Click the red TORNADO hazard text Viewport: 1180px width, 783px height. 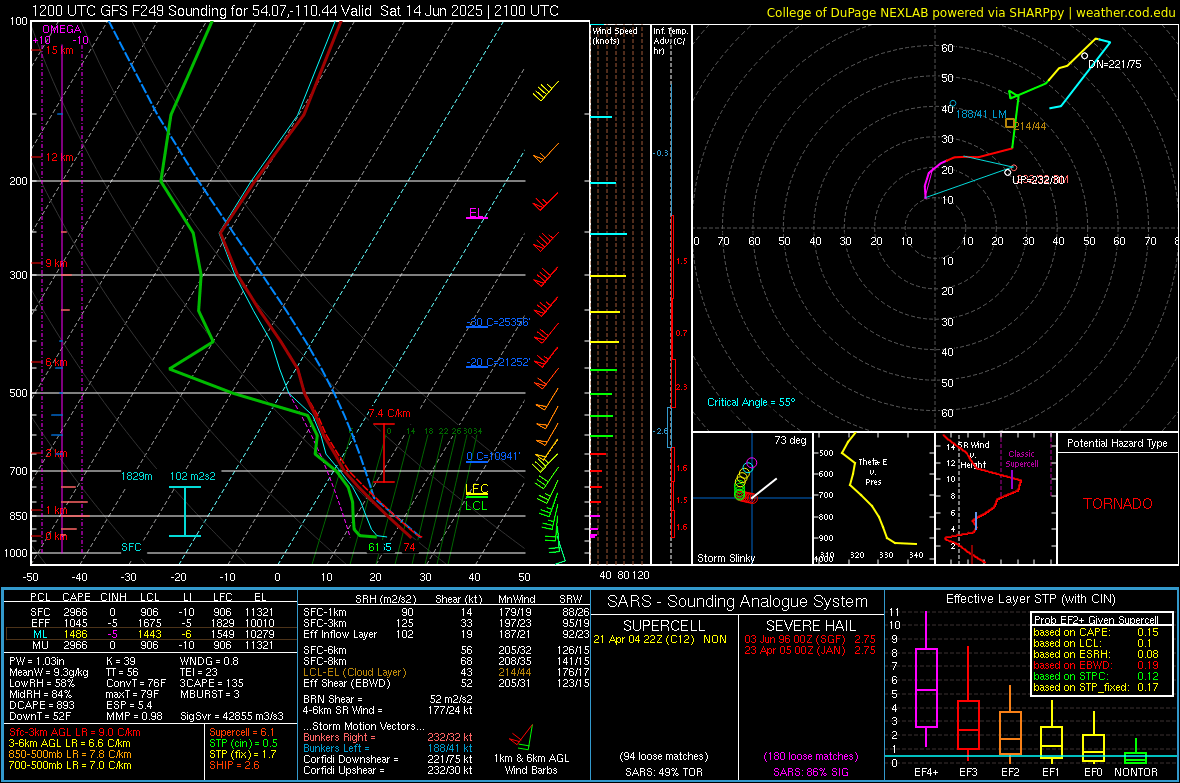[x=1118, y=504]
